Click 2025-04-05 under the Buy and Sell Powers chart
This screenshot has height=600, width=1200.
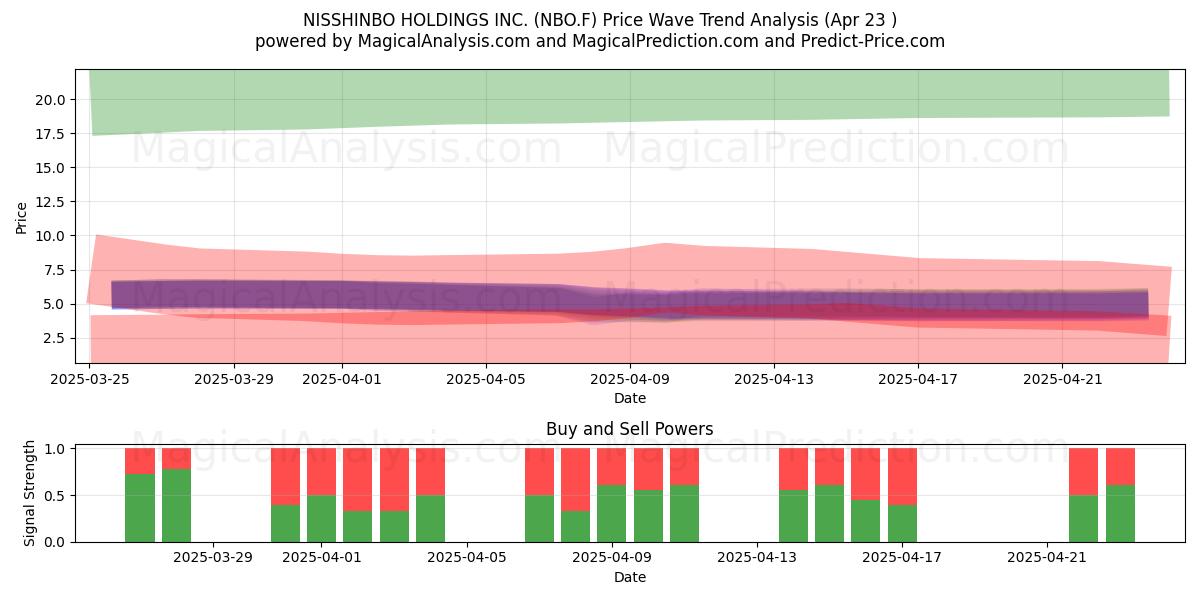click(x=467, y=559)
